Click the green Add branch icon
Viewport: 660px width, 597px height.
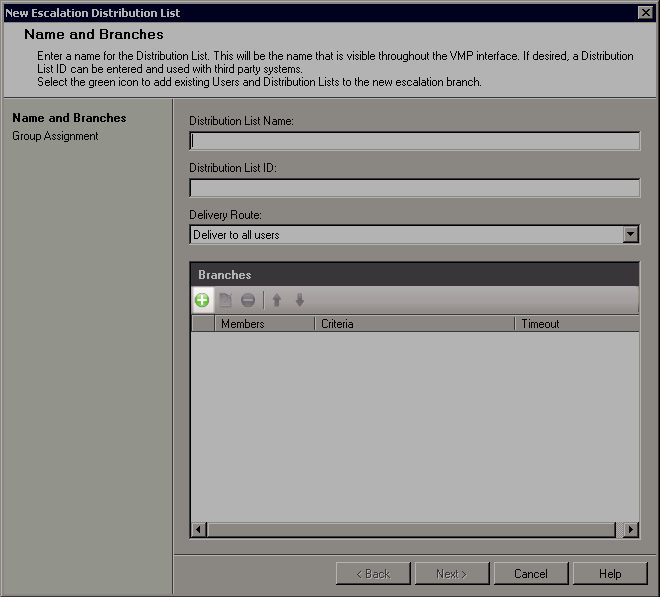[202, 300]
